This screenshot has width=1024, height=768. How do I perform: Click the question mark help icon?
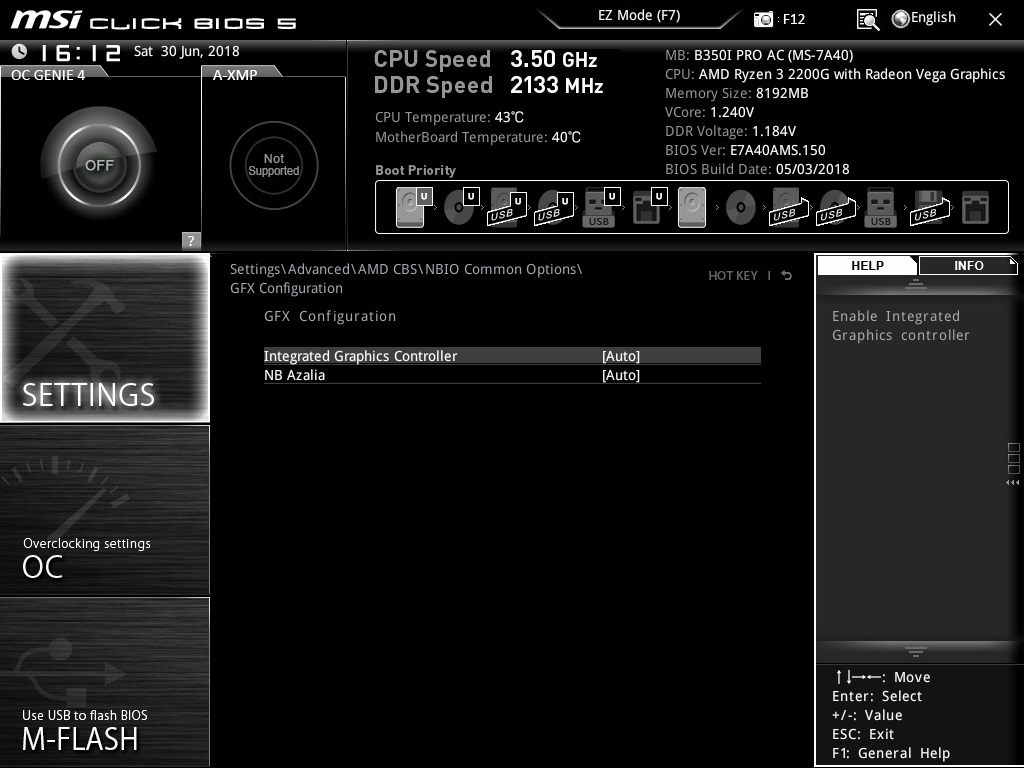pyautogui.click(x=191, y=240)
